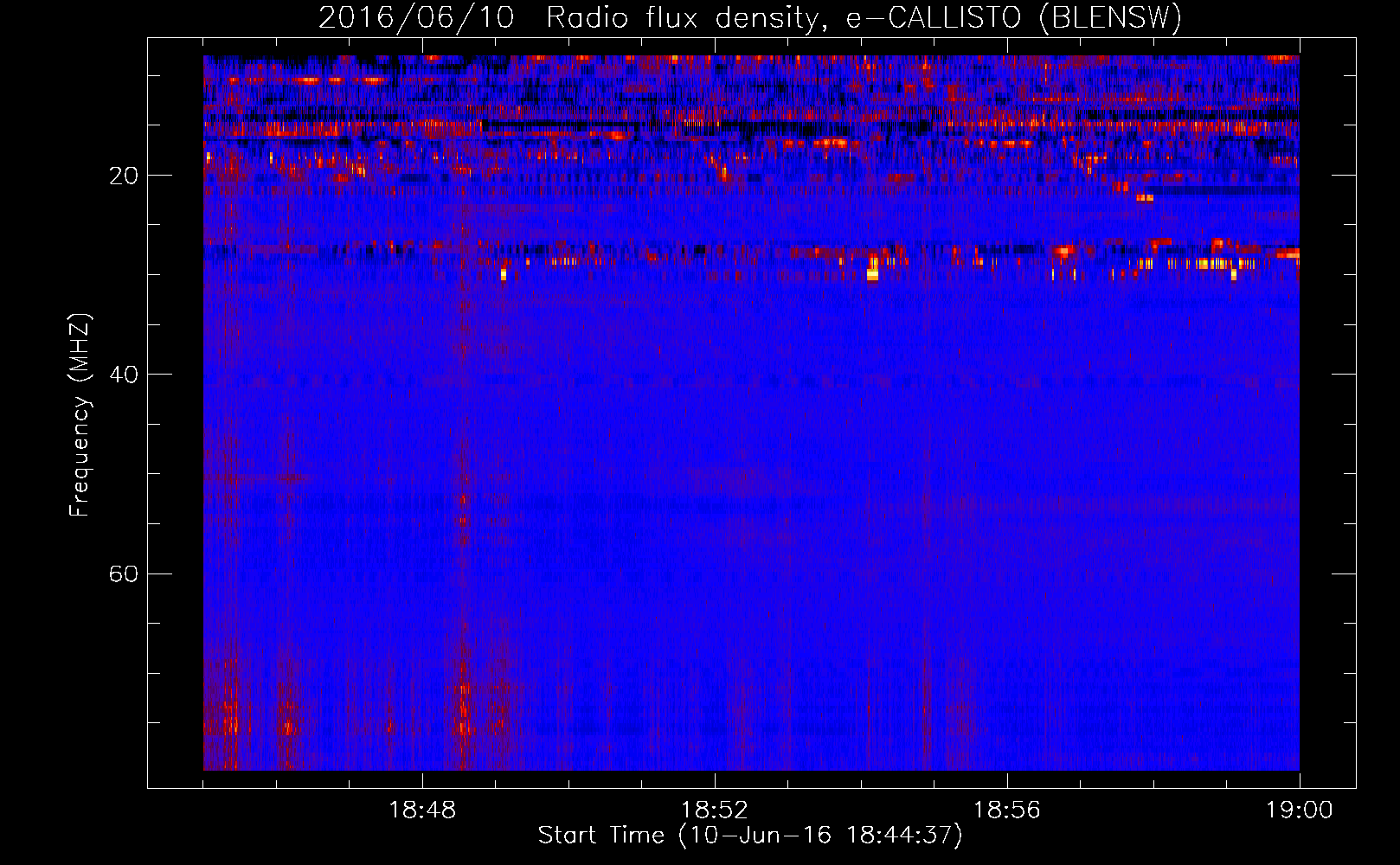Click the 60 MHz tick label
This screenshot has width=1400, height=865.
(x=123, y=573)
